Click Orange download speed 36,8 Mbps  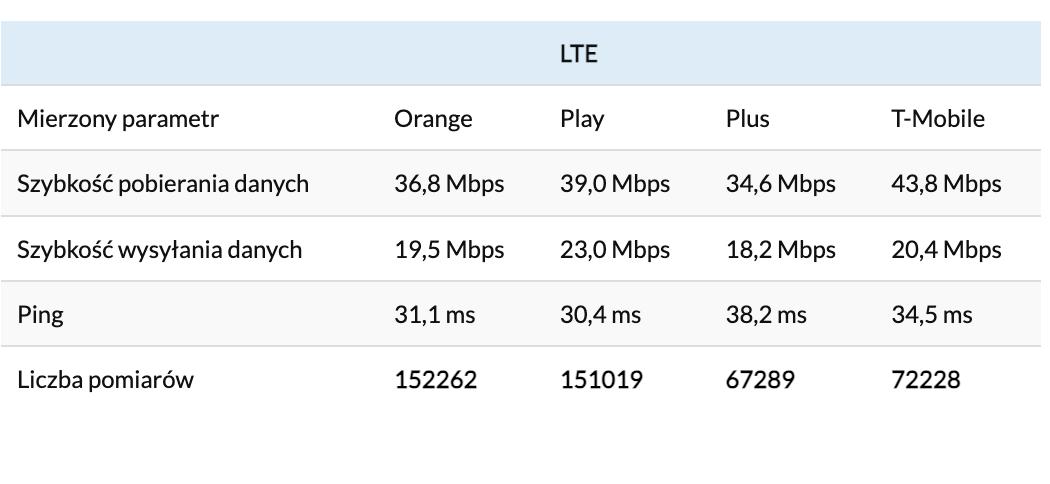[449, 184]
